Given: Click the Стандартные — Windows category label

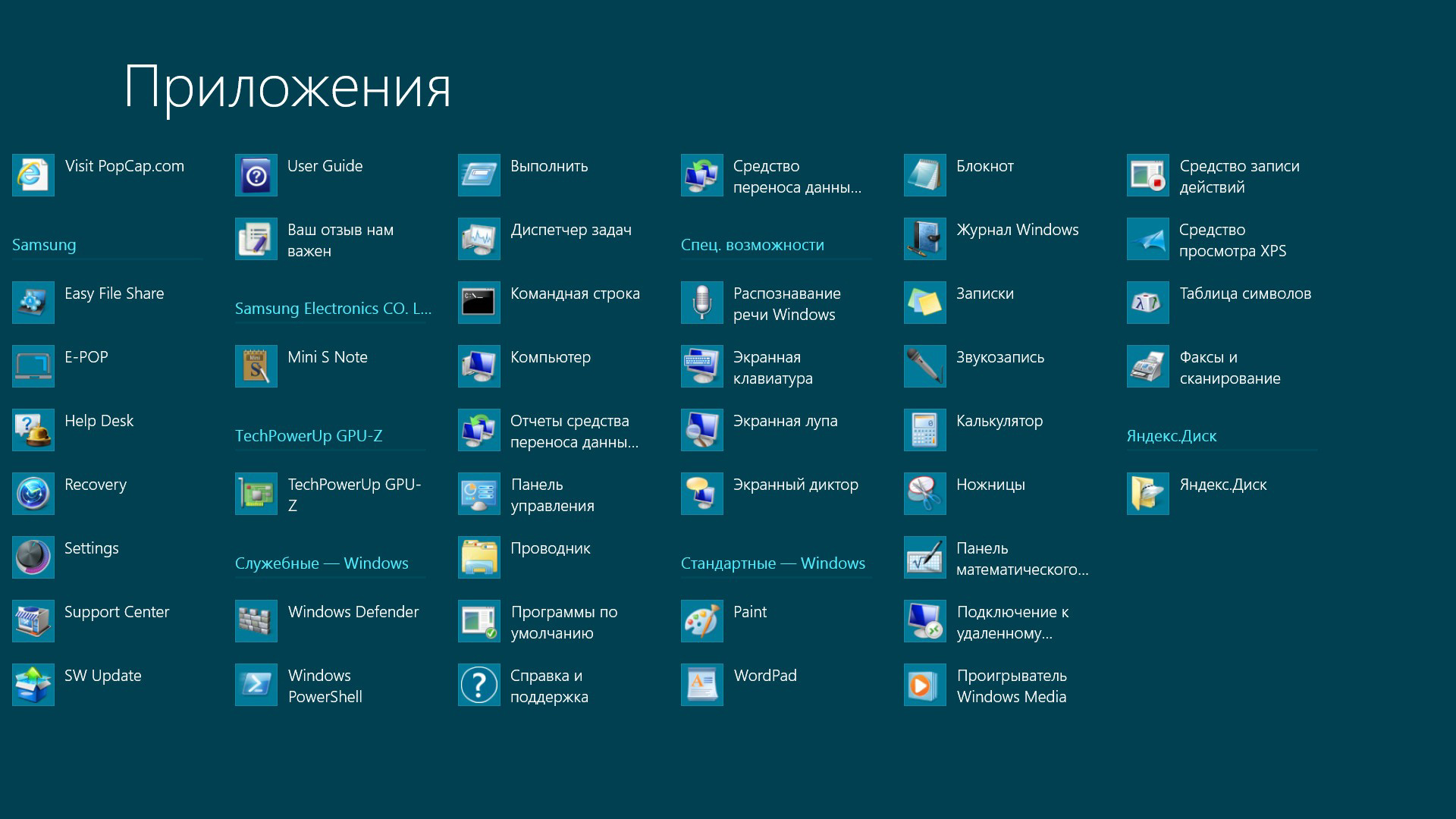Looking at the screenshot, I should [772, 563].
